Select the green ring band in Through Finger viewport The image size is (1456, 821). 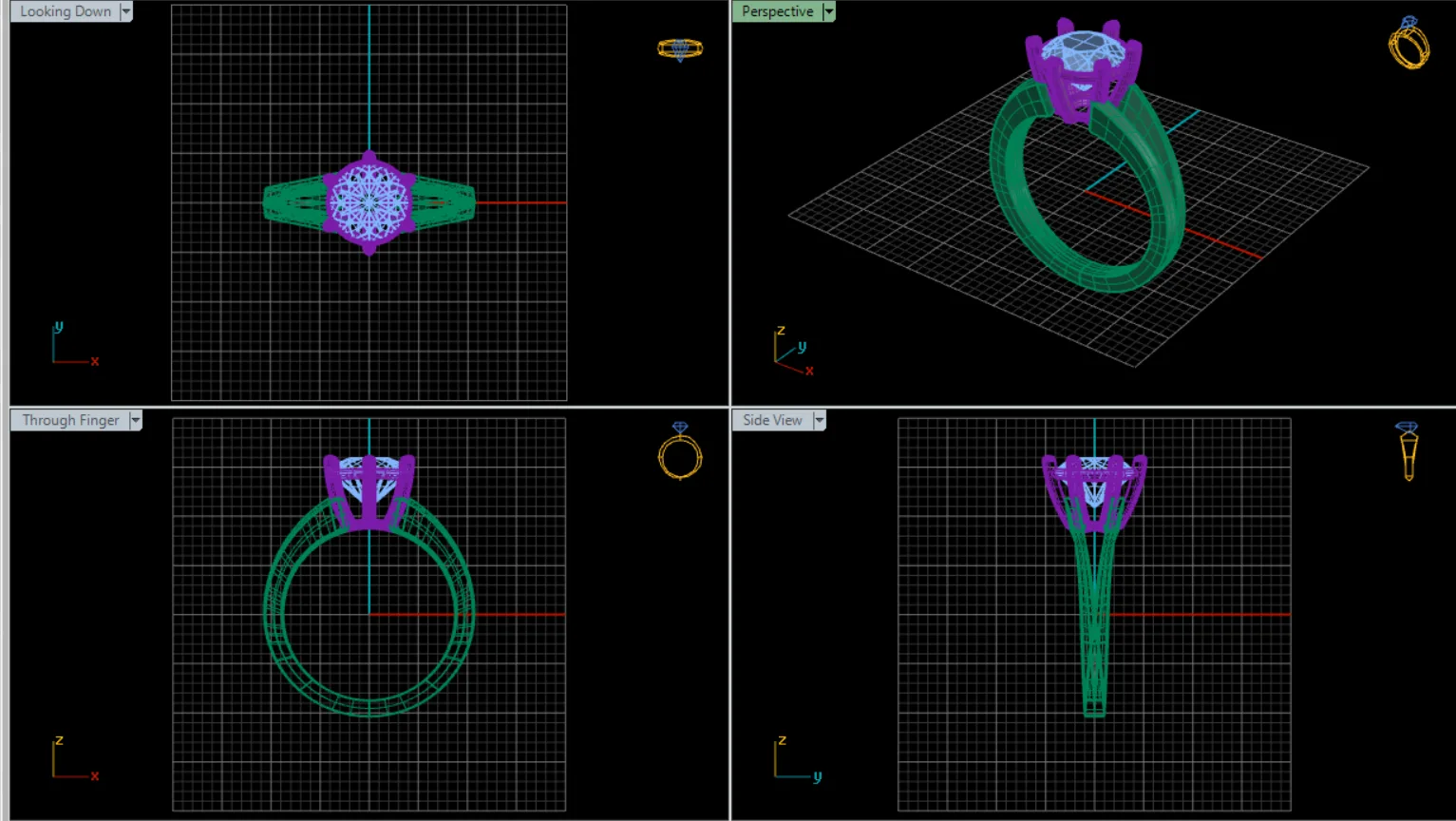click(x=275, y=613)
